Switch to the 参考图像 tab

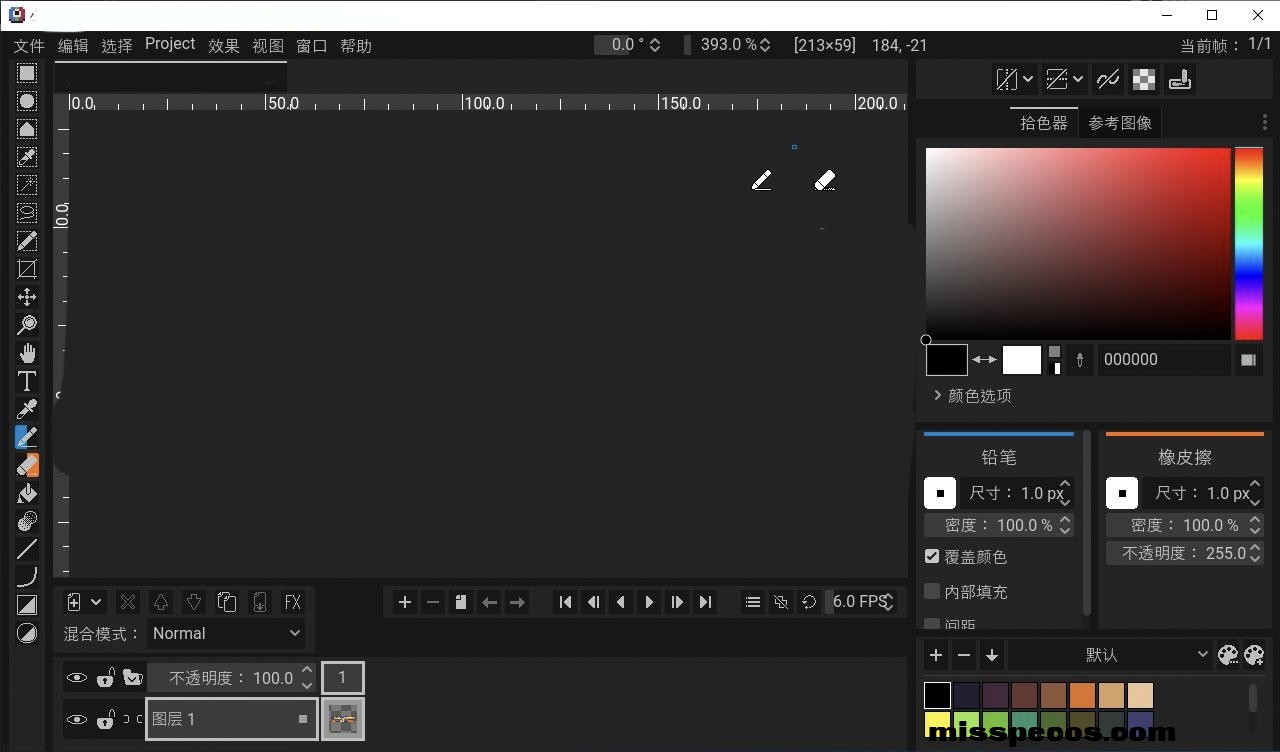(1120, 123)
